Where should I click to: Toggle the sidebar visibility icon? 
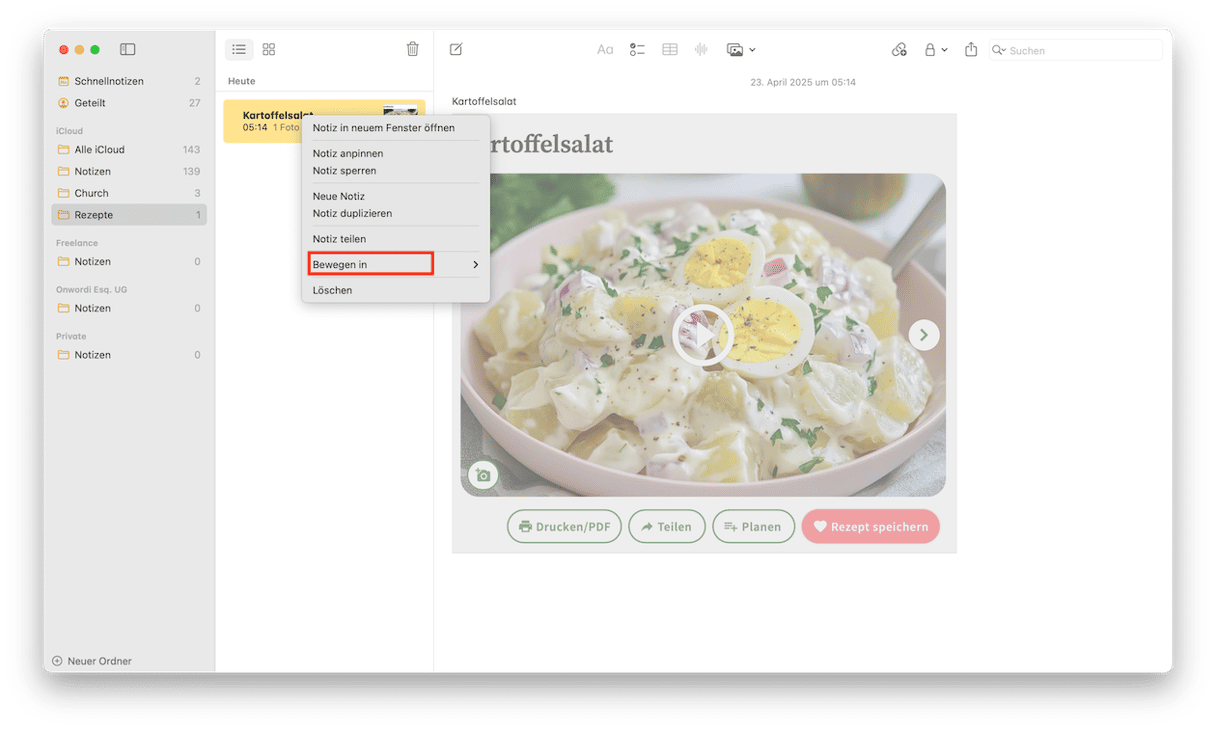click(127, 49)
